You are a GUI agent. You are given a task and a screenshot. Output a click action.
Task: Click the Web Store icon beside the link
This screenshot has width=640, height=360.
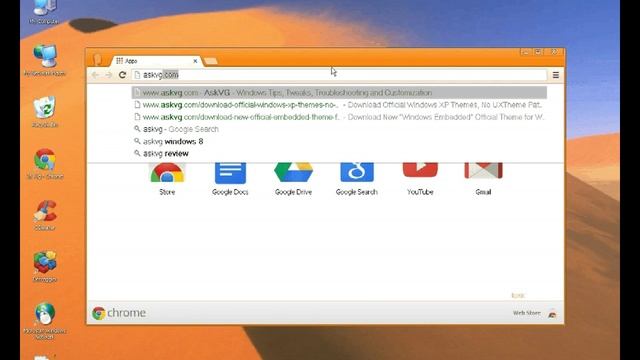tap(552, 314)
